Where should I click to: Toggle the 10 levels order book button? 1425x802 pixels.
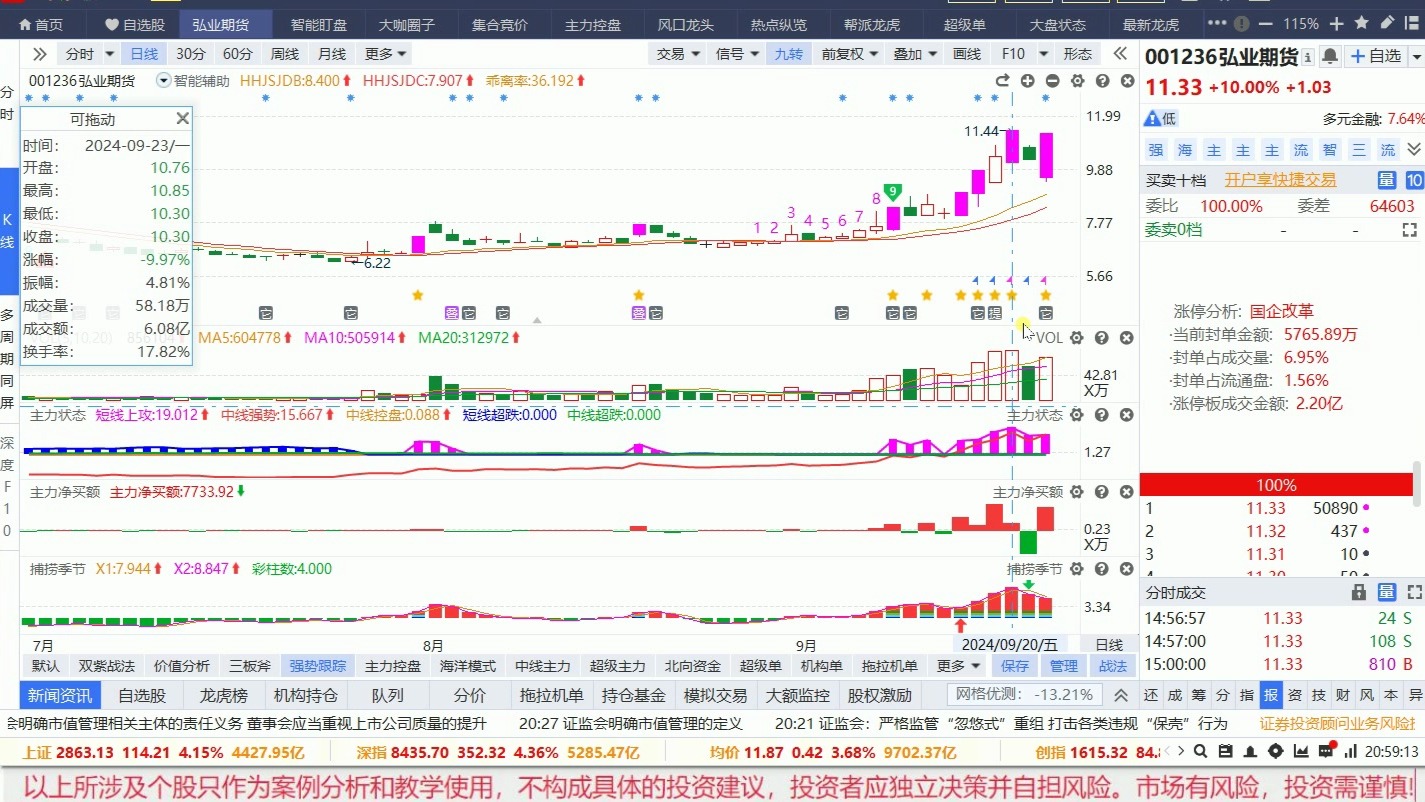[x=1414, y=180]
